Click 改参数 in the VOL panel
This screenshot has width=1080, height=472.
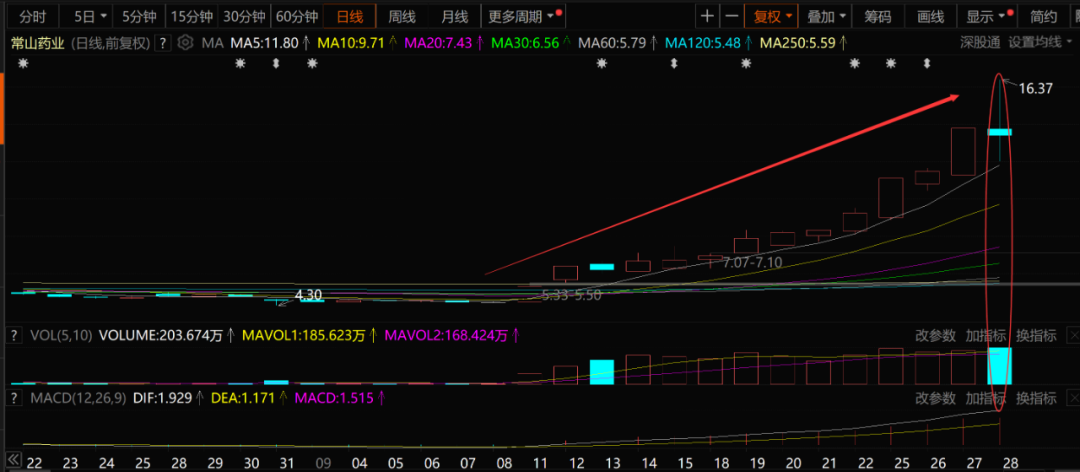[935, 336]
